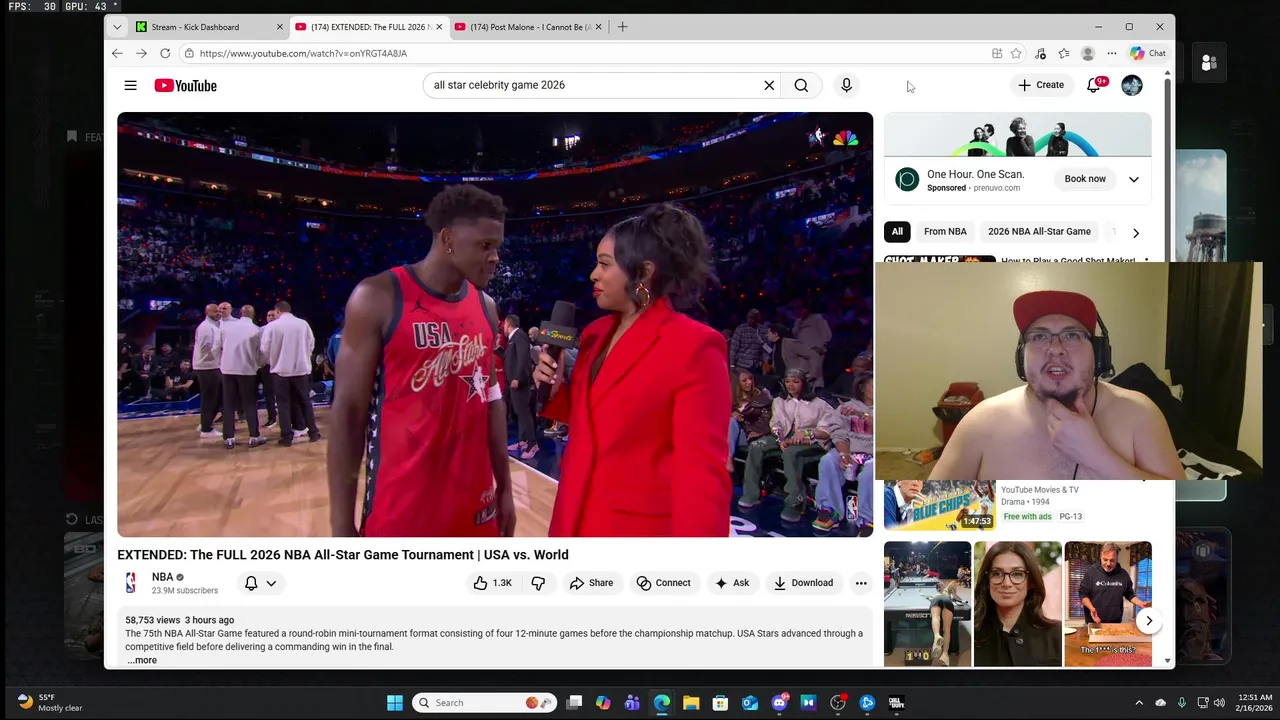Open the Short with Columbia shirt man
This screenshot has width=1280, height=720.
click(1108, 604)
